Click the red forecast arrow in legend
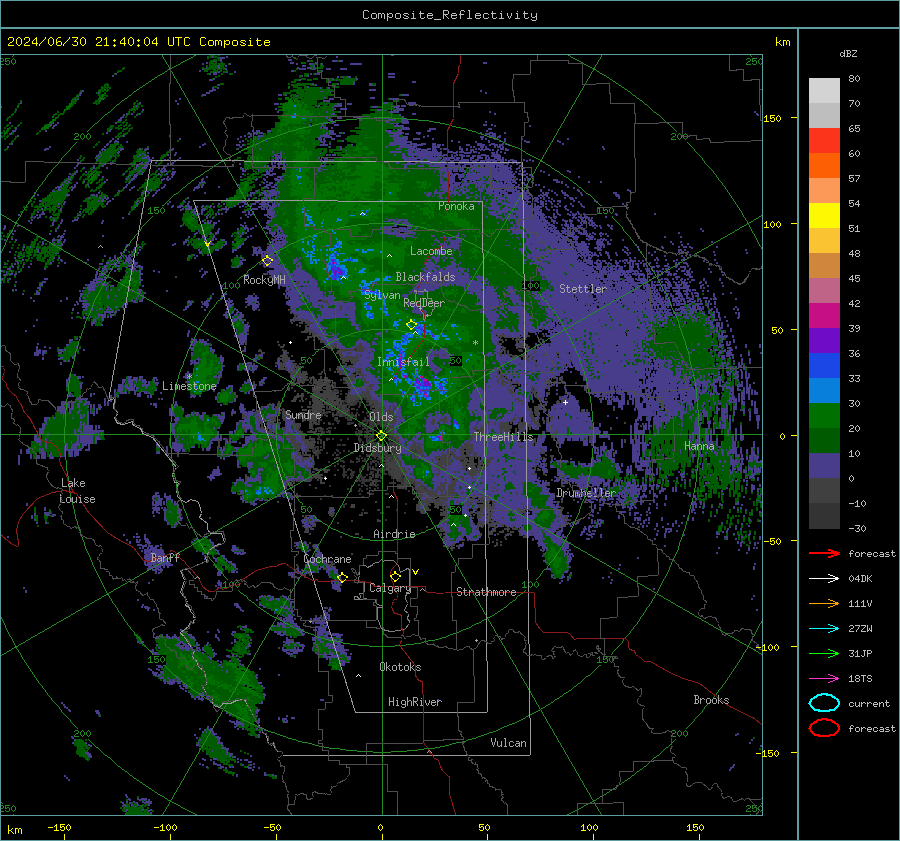This screenshot has height=841, width=900. pos(824,553)
